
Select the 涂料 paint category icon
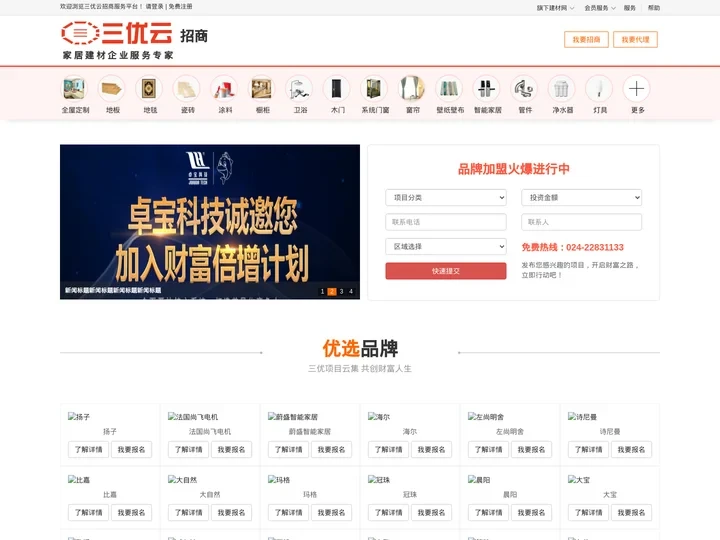click(225, 88)
